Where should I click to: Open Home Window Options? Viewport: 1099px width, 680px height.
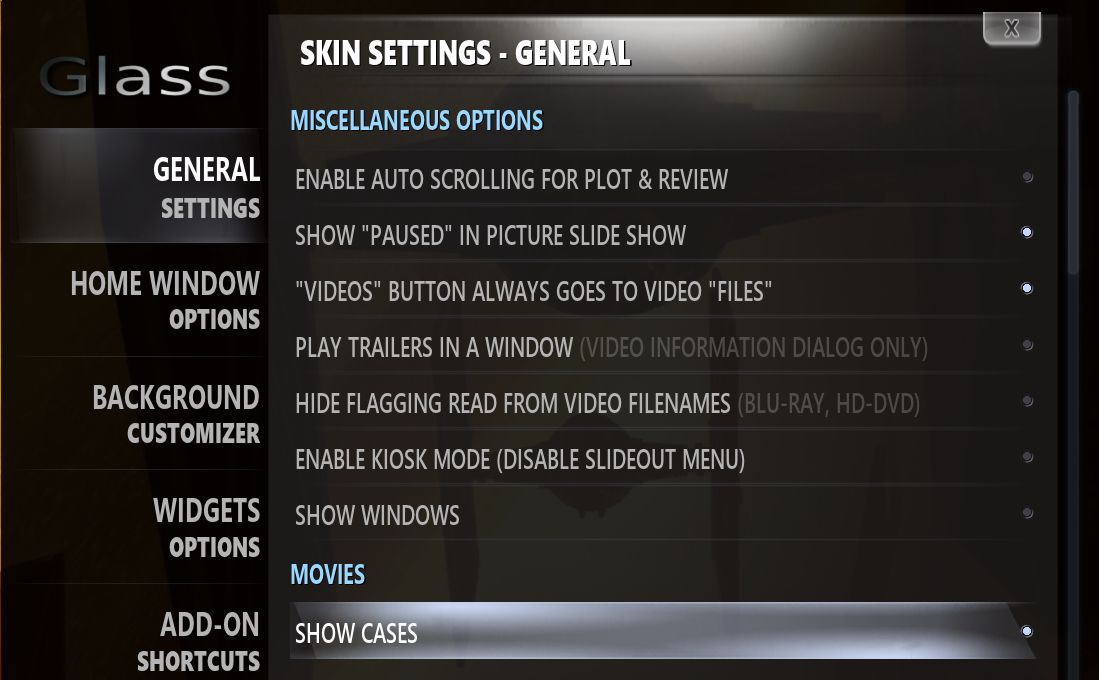tap(165, 300)
